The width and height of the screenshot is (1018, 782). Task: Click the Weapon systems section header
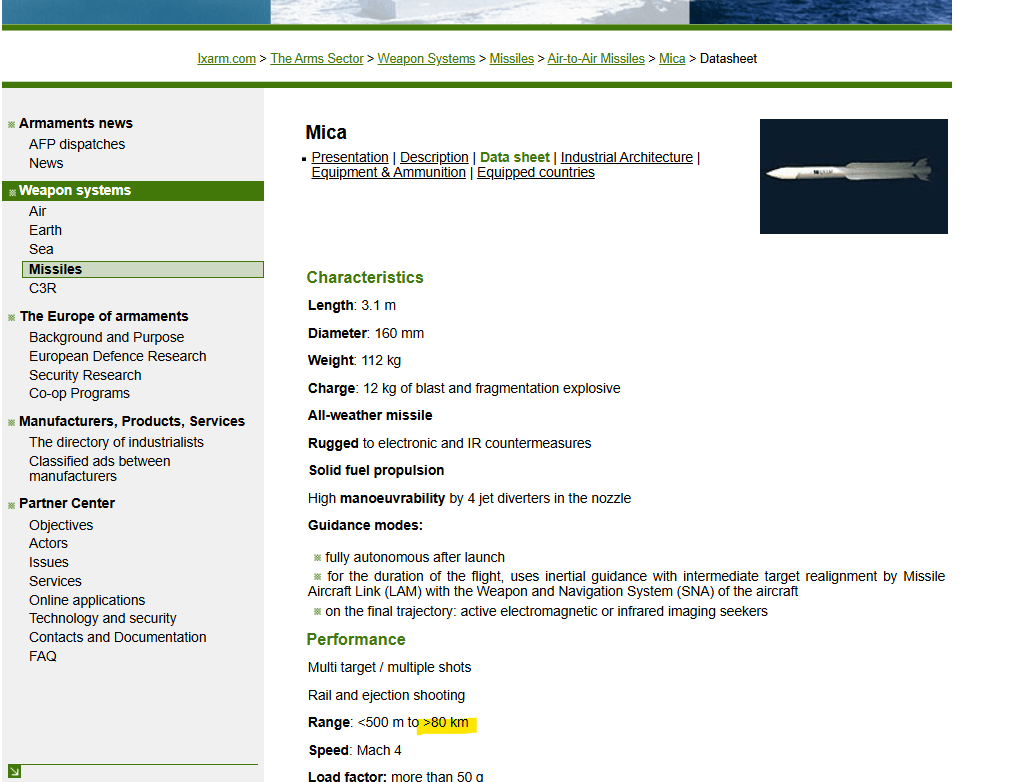click(75, 190)
